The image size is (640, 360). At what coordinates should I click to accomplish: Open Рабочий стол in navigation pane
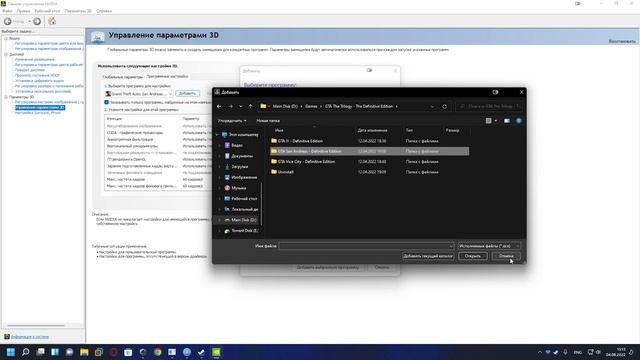(244, 199)
